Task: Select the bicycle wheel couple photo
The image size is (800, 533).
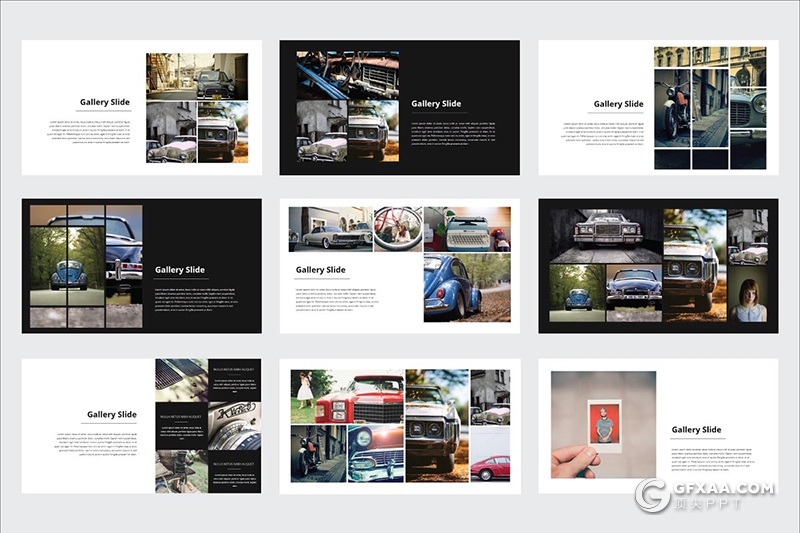Action: (398, 229)
